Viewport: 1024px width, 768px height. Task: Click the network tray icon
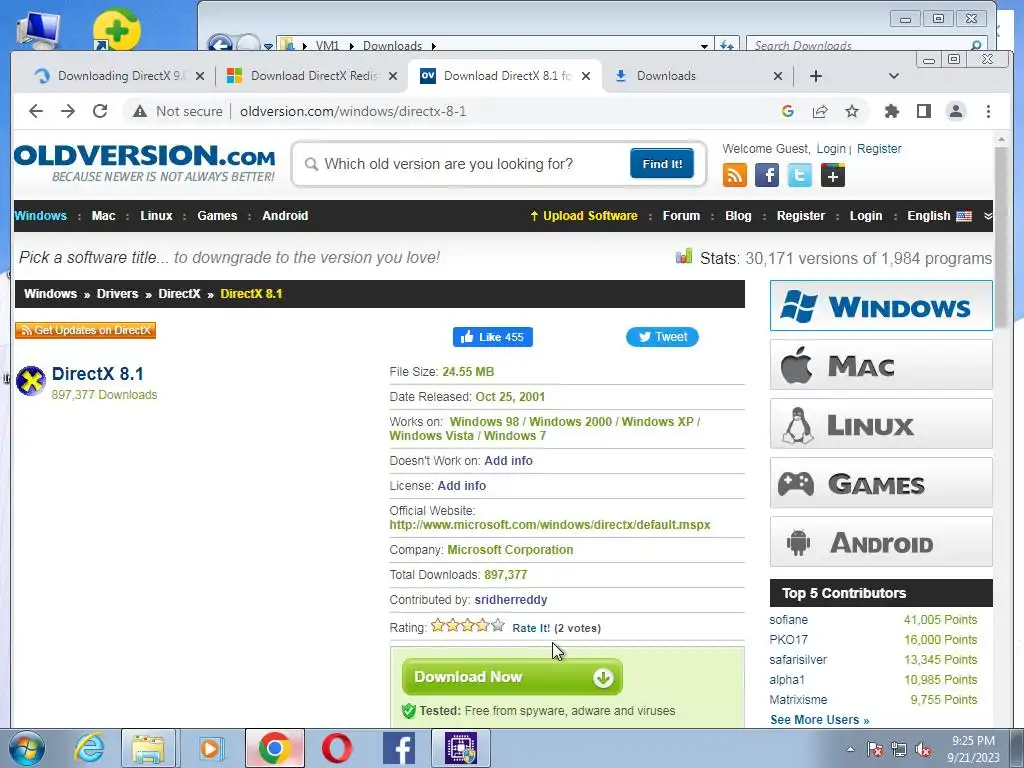pos(899,750)
